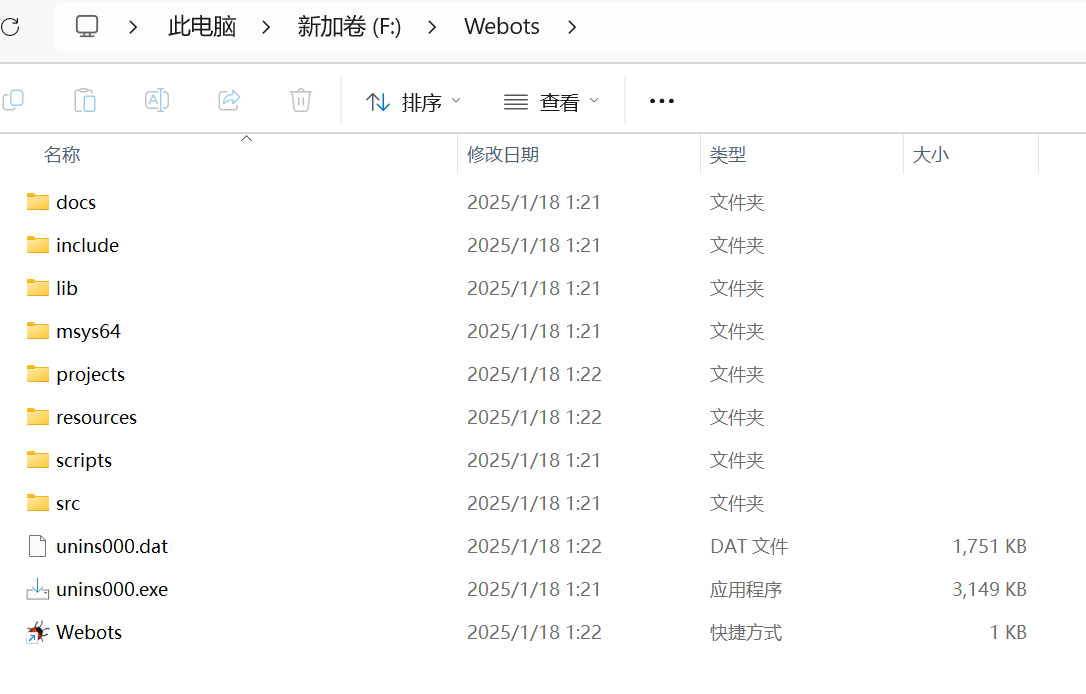The height and width of the screenshot is (694, 1086).
Task: Click the modified date of resources folder
Action: coord(534,417)
